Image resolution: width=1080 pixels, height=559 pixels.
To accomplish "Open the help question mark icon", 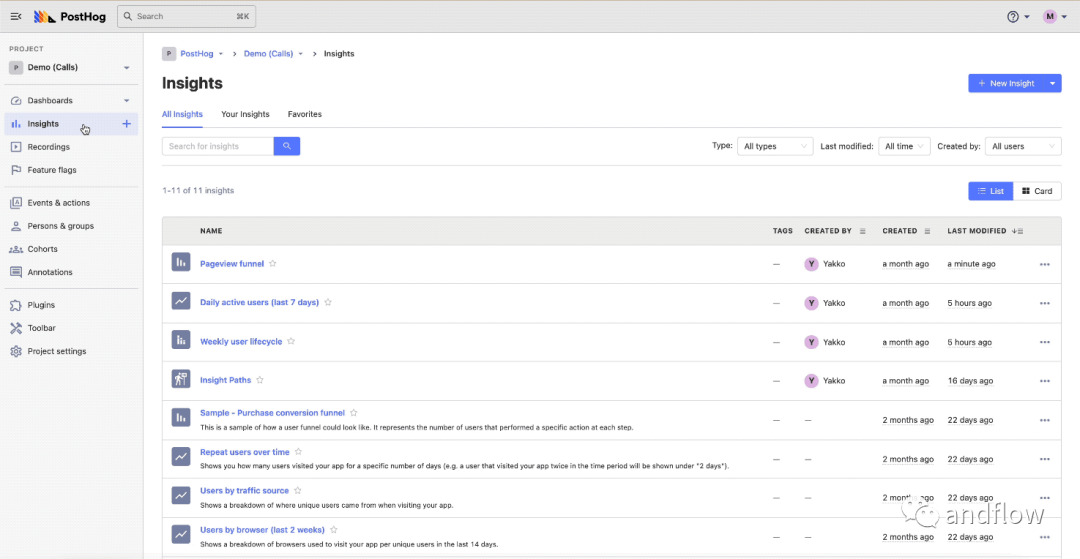I will (x=1013, y=16).
